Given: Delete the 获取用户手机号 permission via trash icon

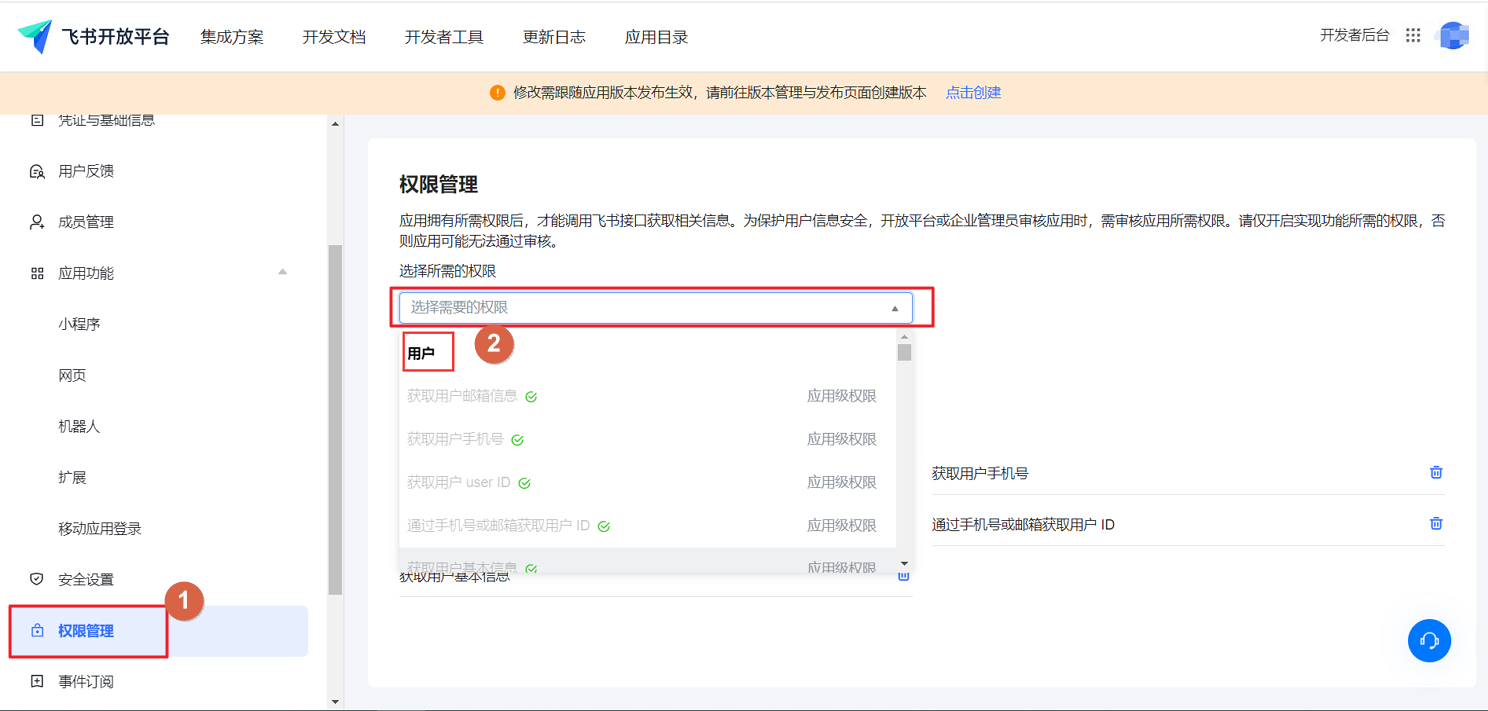Looking at the screenshot, I should tap(1436, 472).
